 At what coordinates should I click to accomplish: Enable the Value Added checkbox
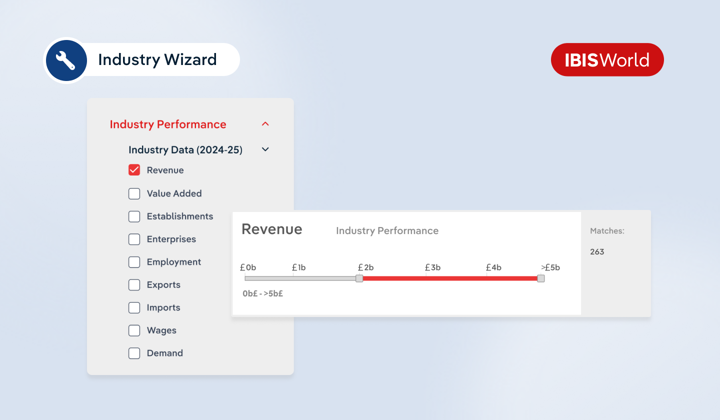point(134,193)
